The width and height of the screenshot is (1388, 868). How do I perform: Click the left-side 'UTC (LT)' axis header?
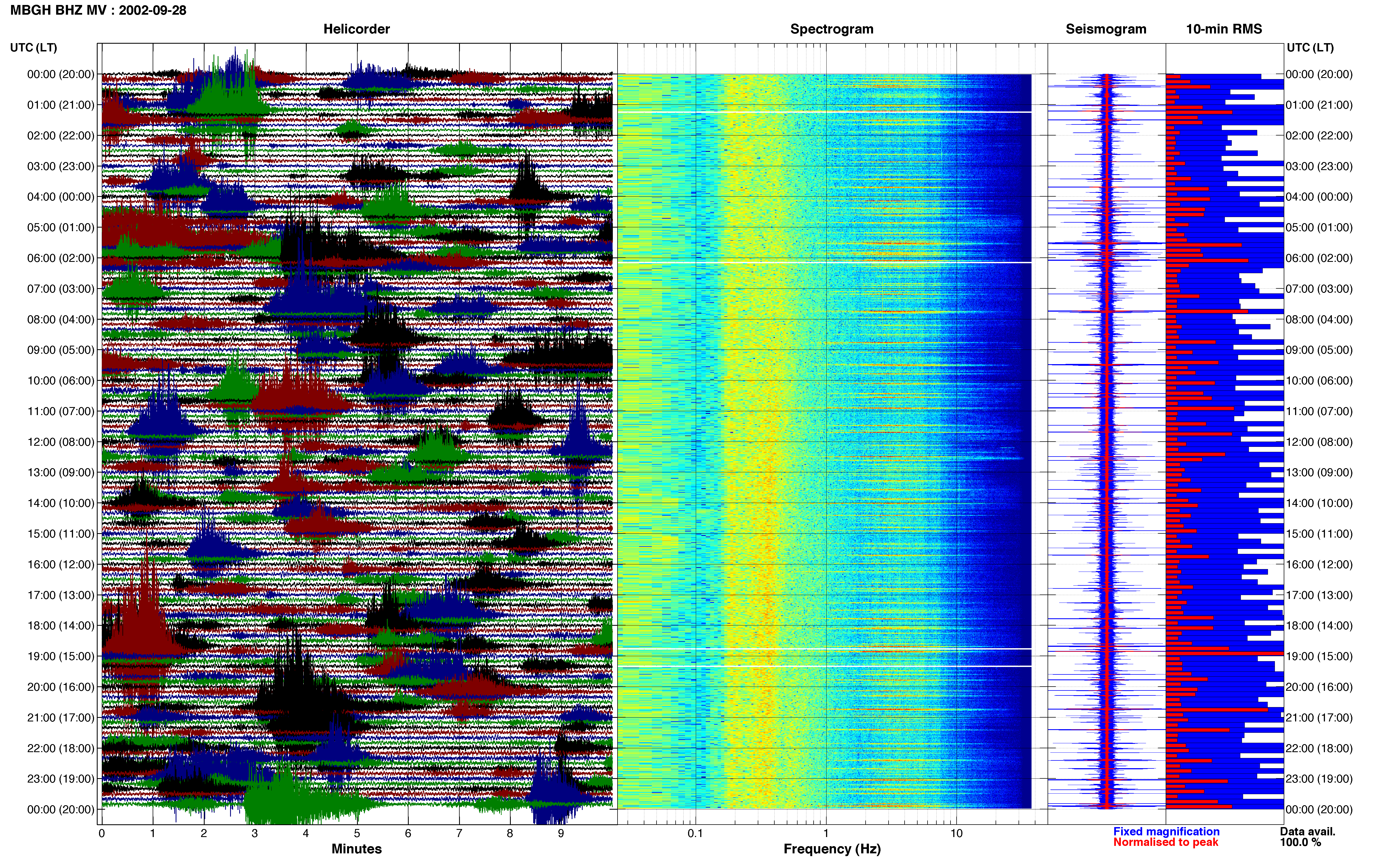pyautogui.click(x=33, y=48)
